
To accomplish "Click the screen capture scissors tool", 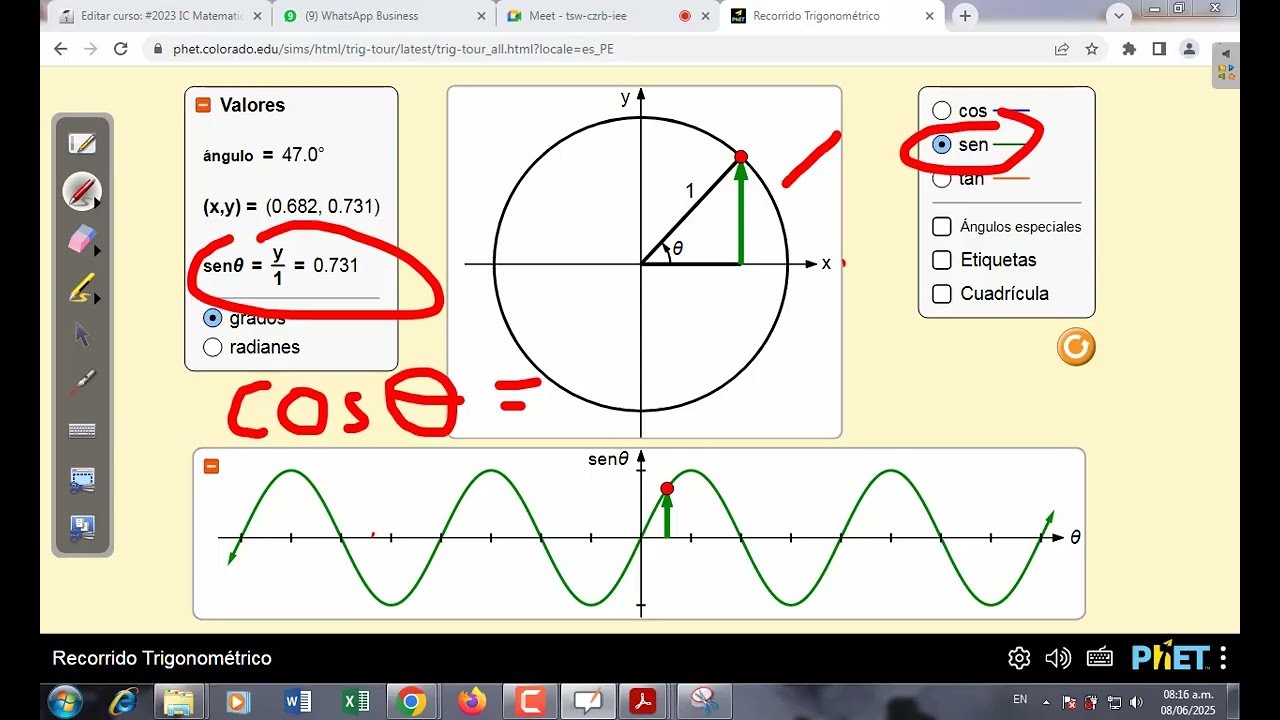I will click(x=82, y=527).
